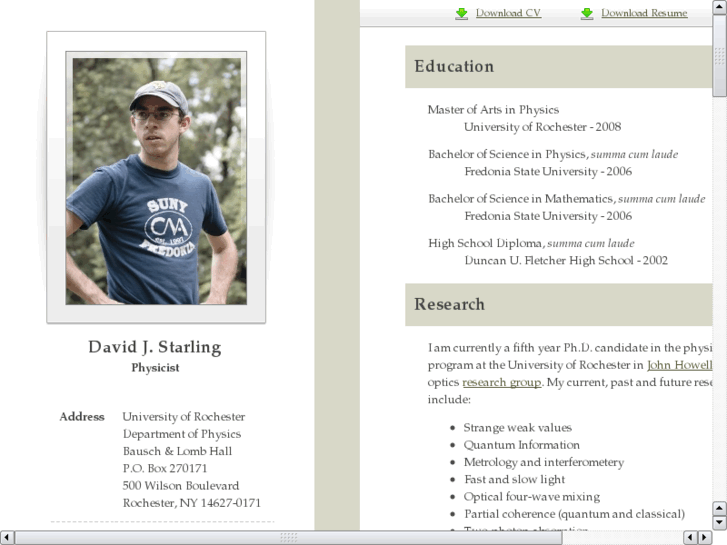Click 'Duncan U. Fletcher High School - 2002'
The image size is (727, 545).
[x=566, y=261]
